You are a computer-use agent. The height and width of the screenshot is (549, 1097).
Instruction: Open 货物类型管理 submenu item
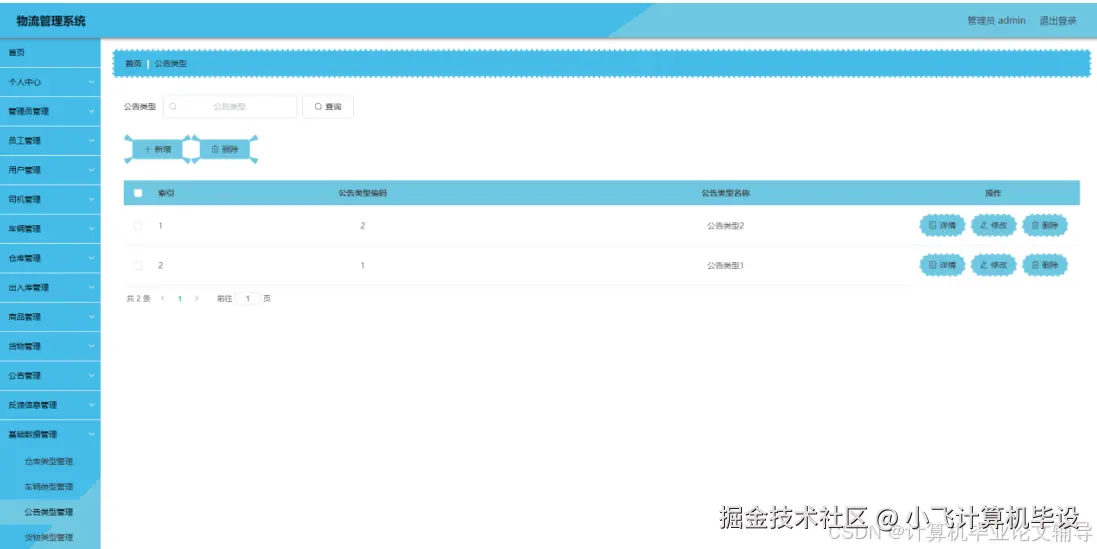(x=50, y=537)
